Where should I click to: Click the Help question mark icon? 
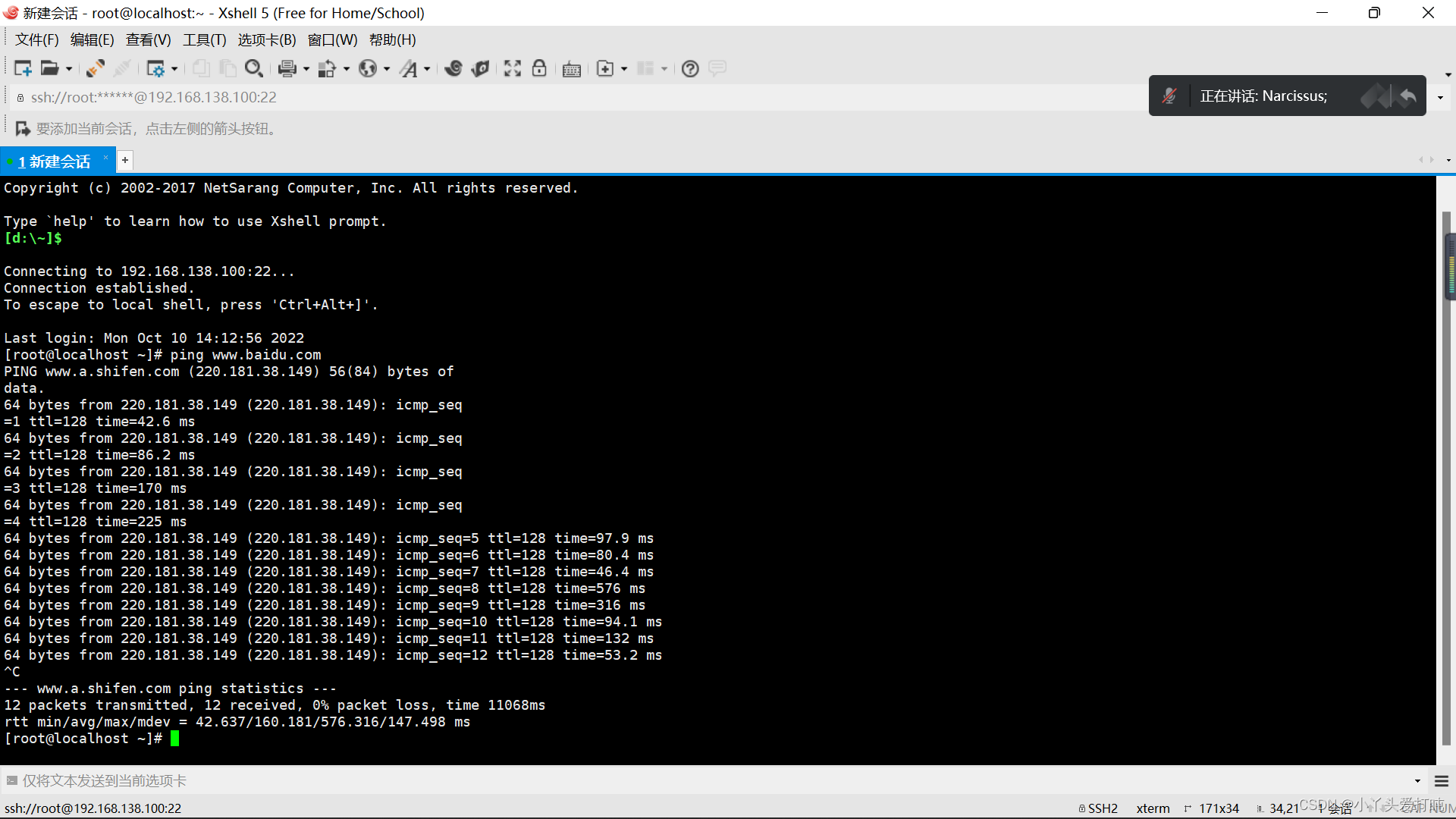pyautogui.click(x=690, y=69)
